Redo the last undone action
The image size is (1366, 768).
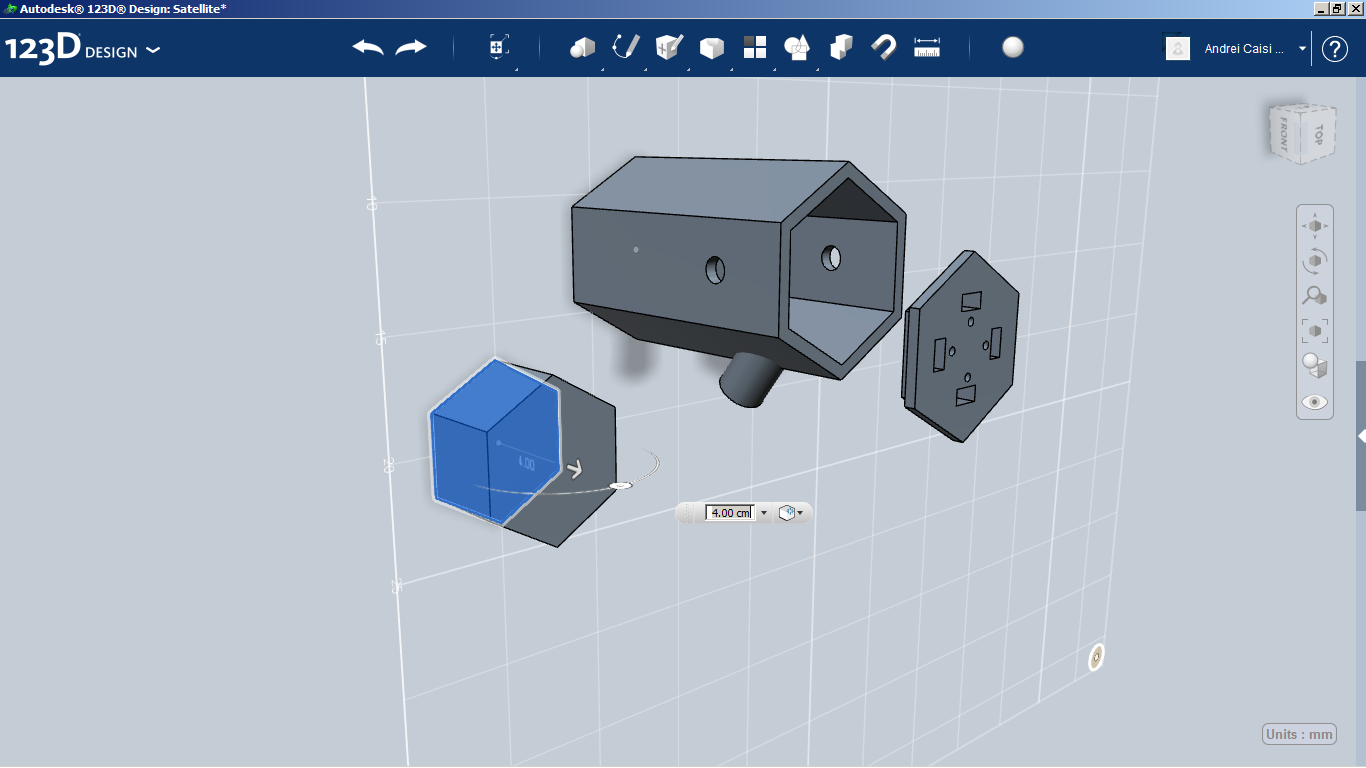(x=411, y=47)
